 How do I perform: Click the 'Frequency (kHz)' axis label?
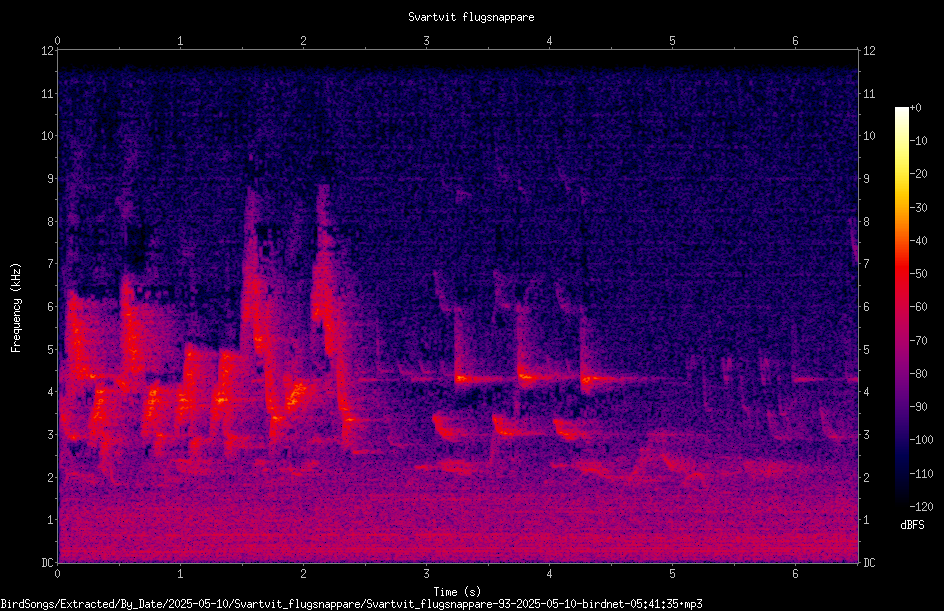pos(16,308)
